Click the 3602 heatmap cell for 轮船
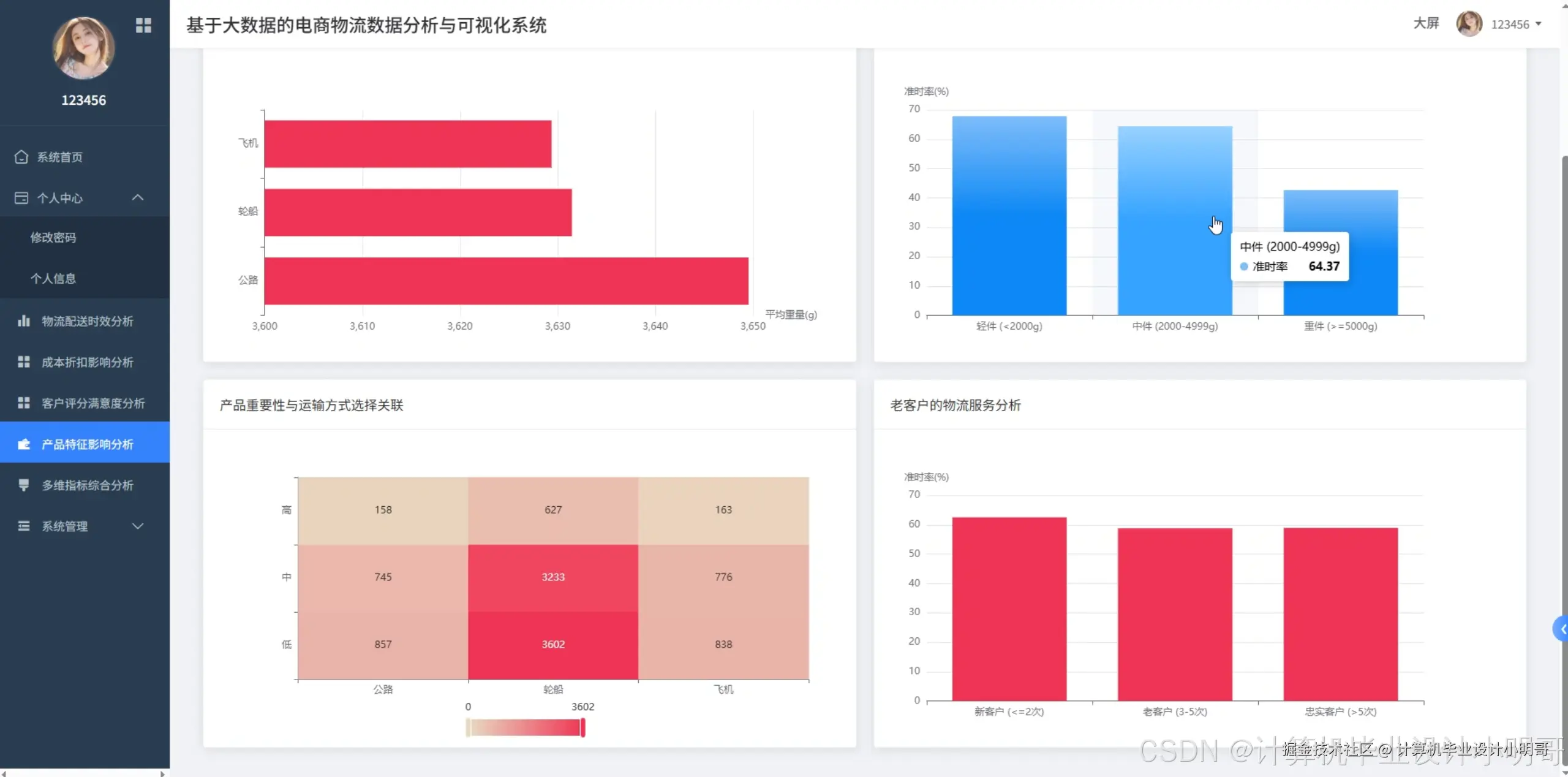The height and width of the screenshot is (777, 1568). 552,644
